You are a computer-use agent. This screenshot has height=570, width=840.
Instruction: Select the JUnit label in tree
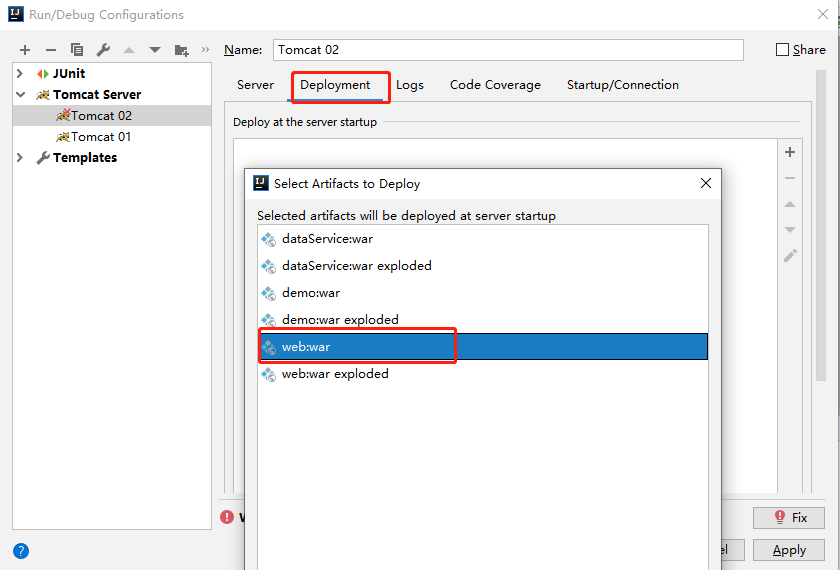(69, 73)
